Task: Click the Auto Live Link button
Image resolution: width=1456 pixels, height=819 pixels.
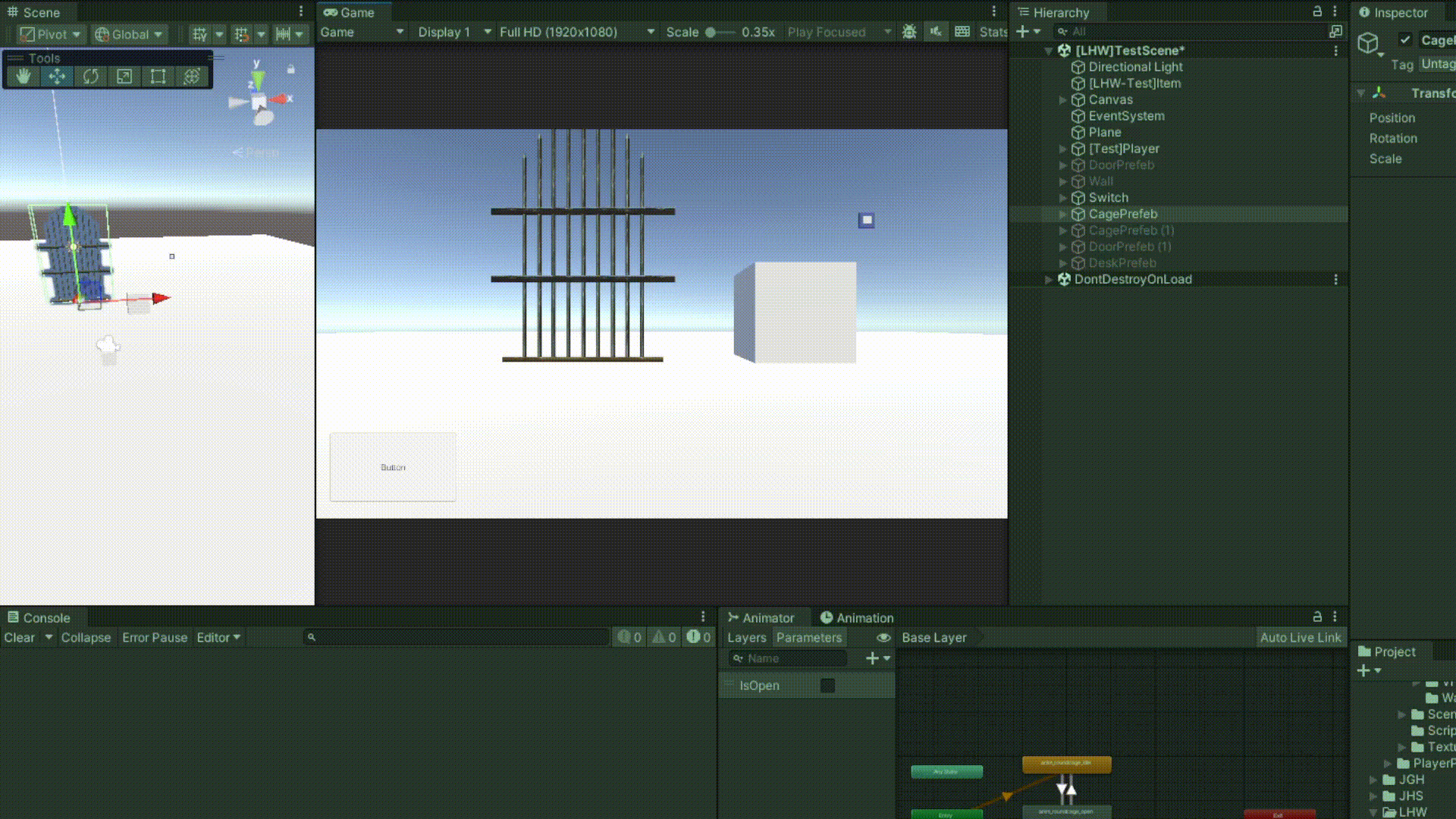Action: pyautogui.click(x=1300, y=638)
